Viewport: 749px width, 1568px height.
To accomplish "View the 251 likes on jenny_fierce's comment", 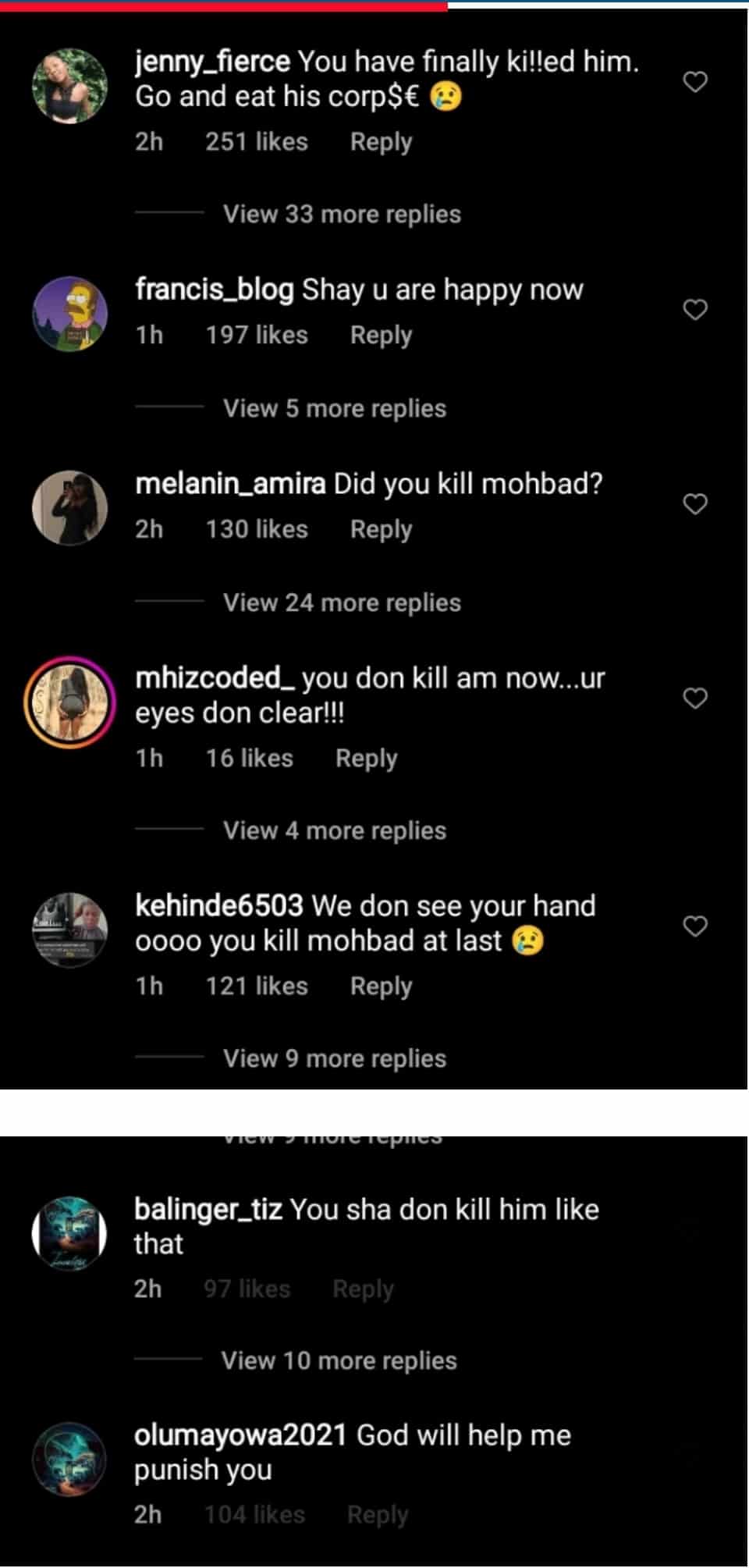I will pyautogui.click(x=257, y=142).
